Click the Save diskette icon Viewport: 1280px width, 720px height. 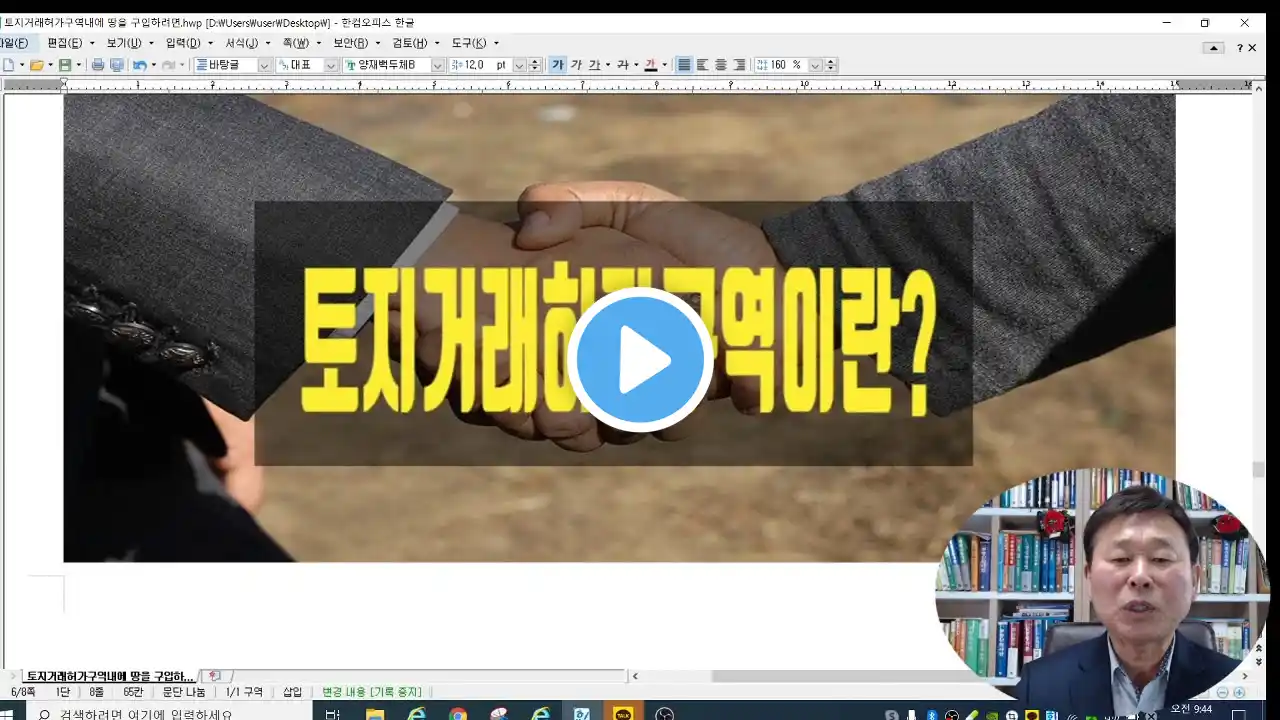(x=65, y=65)
